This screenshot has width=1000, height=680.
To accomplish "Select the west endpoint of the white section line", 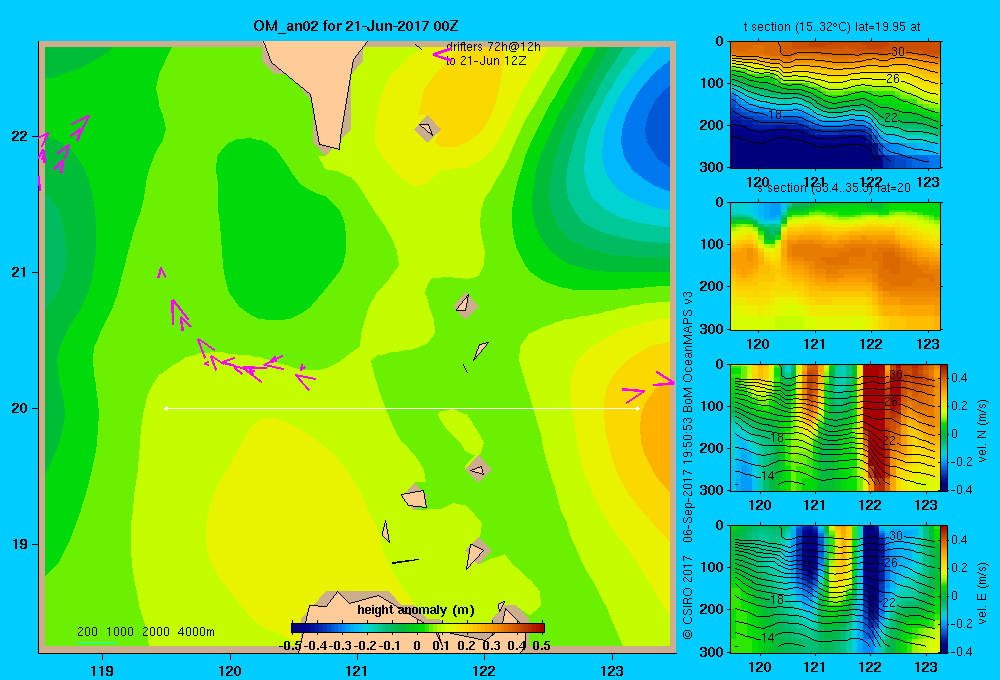I will tap(166, 408).
